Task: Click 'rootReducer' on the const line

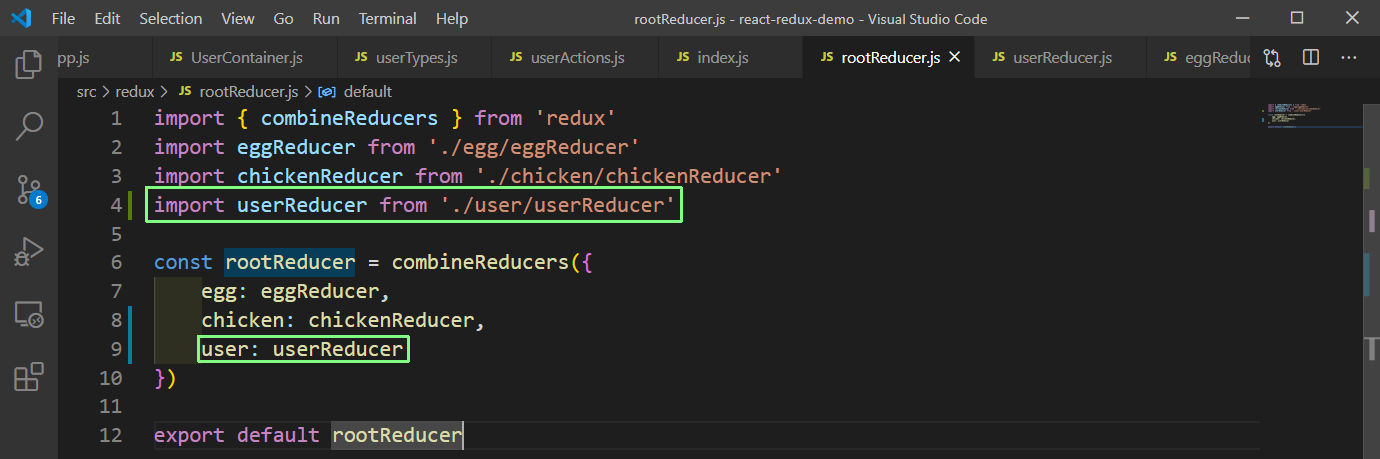Action: point(290,263)
